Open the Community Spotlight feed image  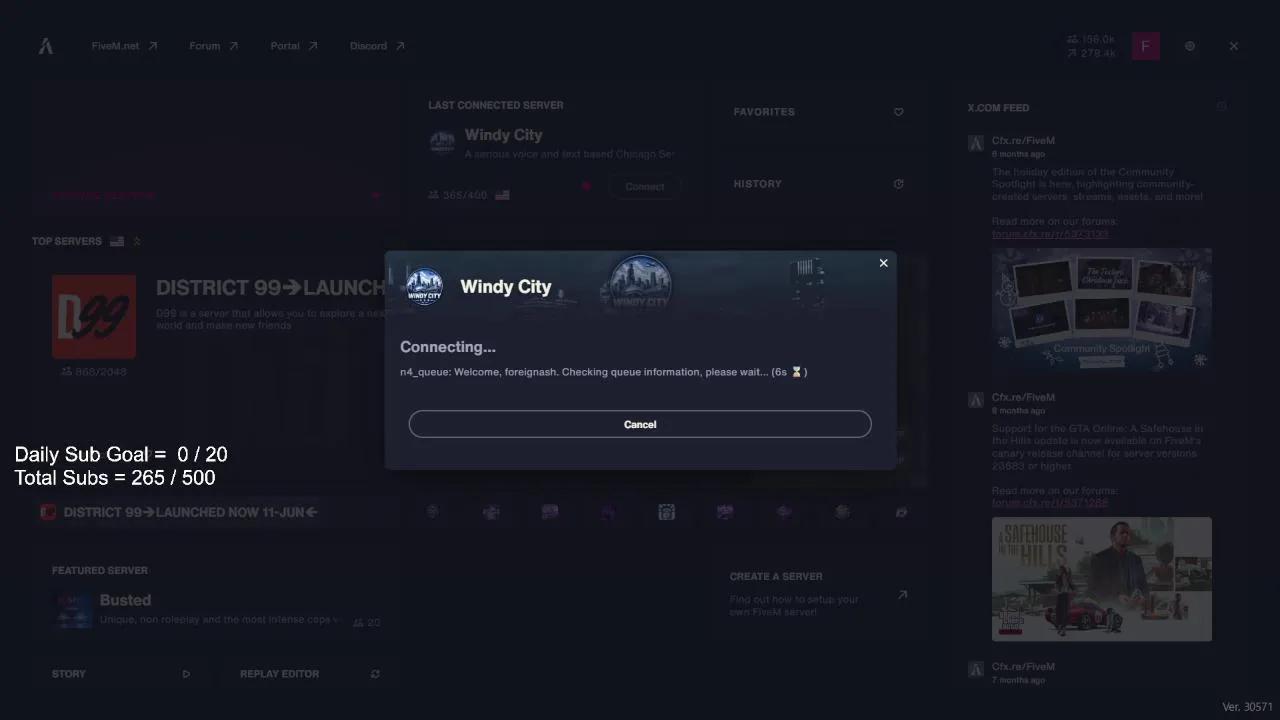tap(1102, 309)
